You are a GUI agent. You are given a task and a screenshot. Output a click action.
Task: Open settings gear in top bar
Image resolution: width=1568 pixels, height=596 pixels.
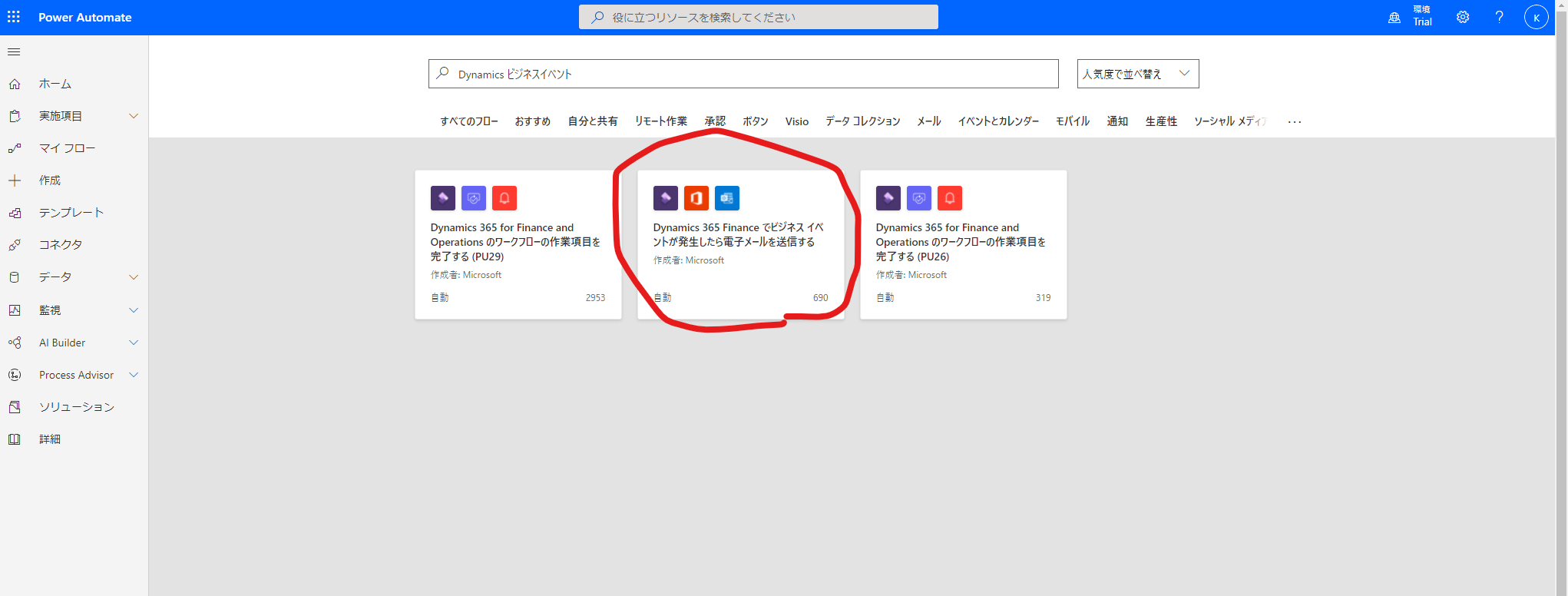(x=1463, y=17)
